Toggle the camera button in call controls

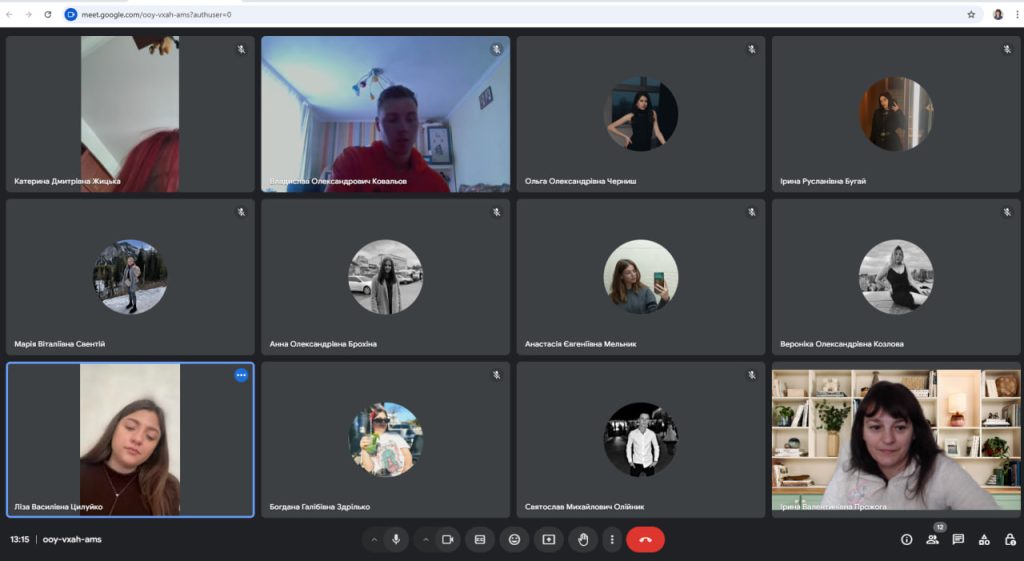447,539
